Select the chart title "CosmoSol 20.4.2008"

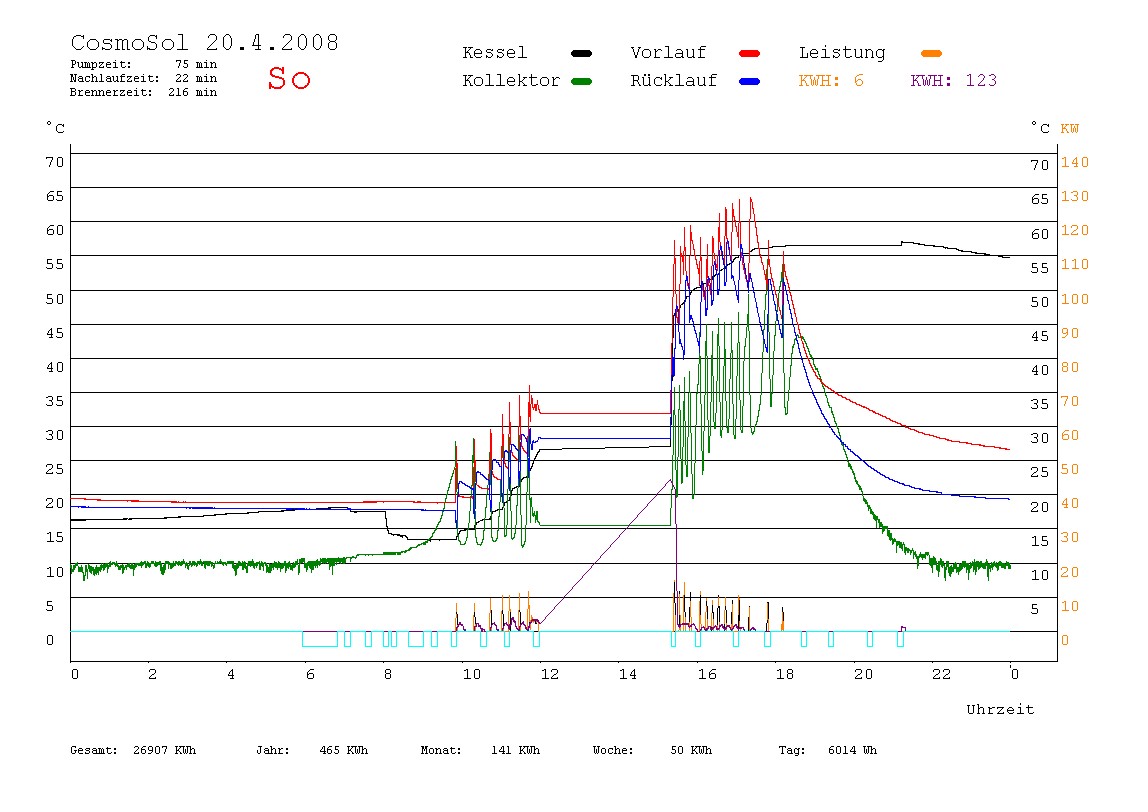tap(205, 42)
